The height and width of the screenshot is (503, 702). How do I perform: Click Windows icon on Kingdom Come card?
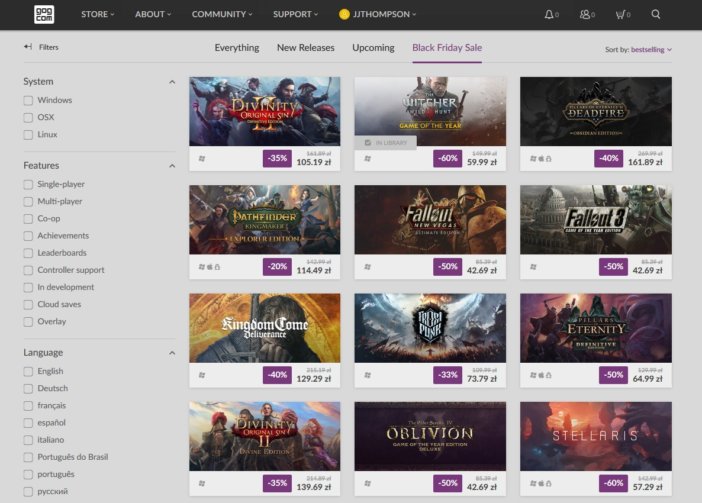202,375
